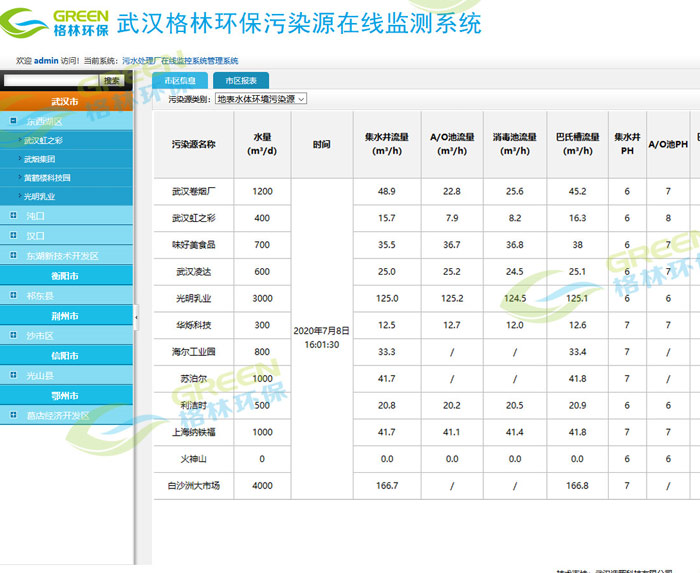Click the 巴氏槽流量 column header
The image size is (700, 573).
click(x=578, y=145)
